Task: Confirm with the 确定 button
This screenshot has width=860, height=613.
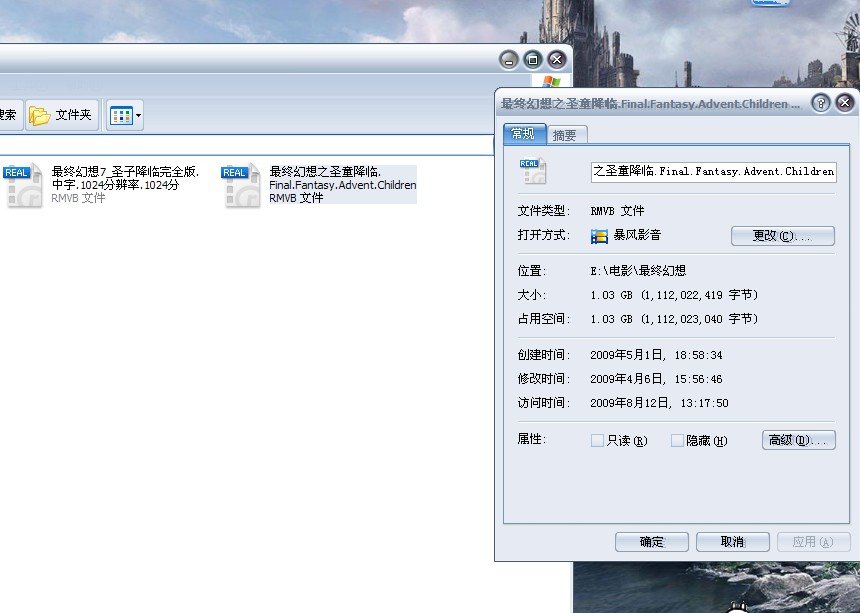Action: click(652, 542)
